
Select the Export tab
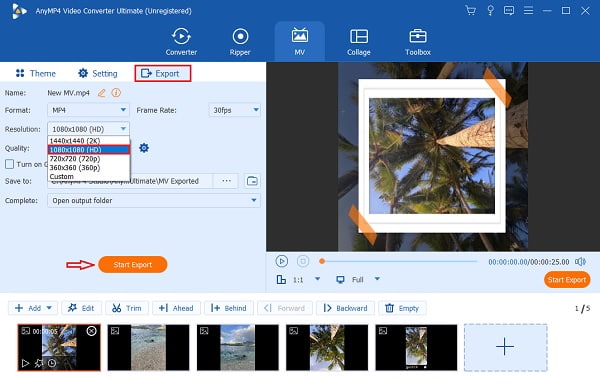click(163, 73)
